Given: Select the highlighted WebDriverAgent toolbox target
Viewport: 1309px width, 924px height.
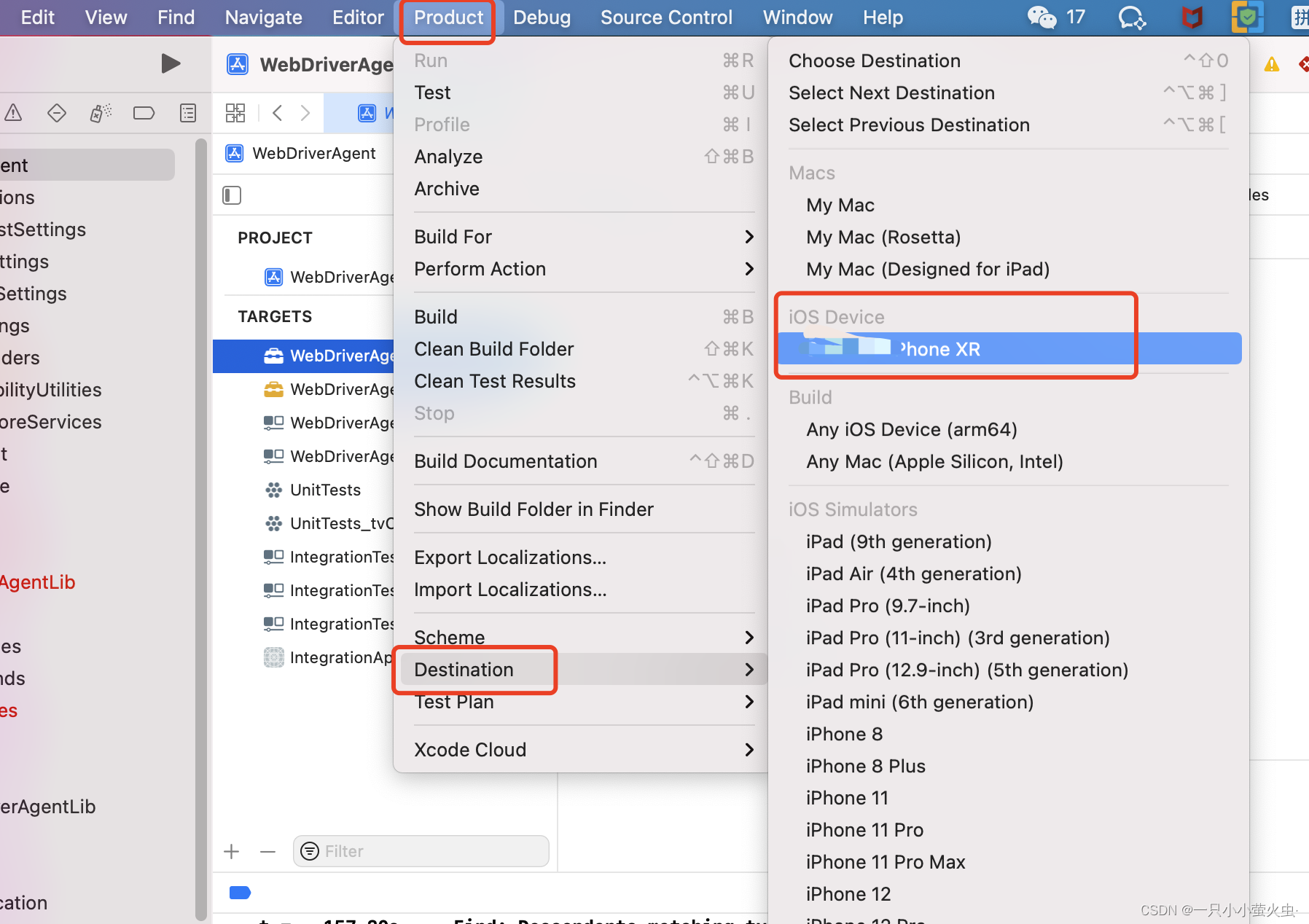Looking at the screenshot, I should (302, 356).
